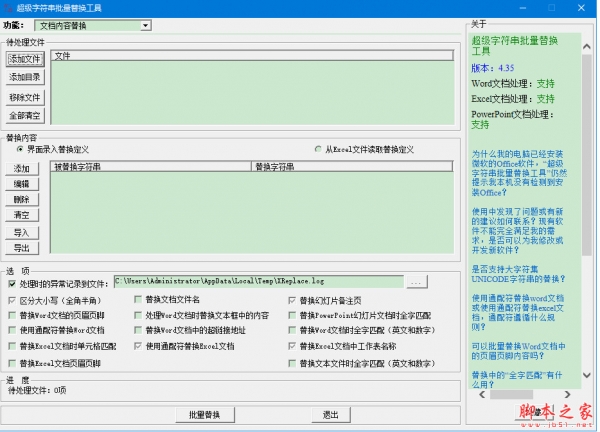Image resolution: width=600 pixels, height=432 pixels.
Task: Close the 超级字符串批量替换工具 window
Action: 581,8
